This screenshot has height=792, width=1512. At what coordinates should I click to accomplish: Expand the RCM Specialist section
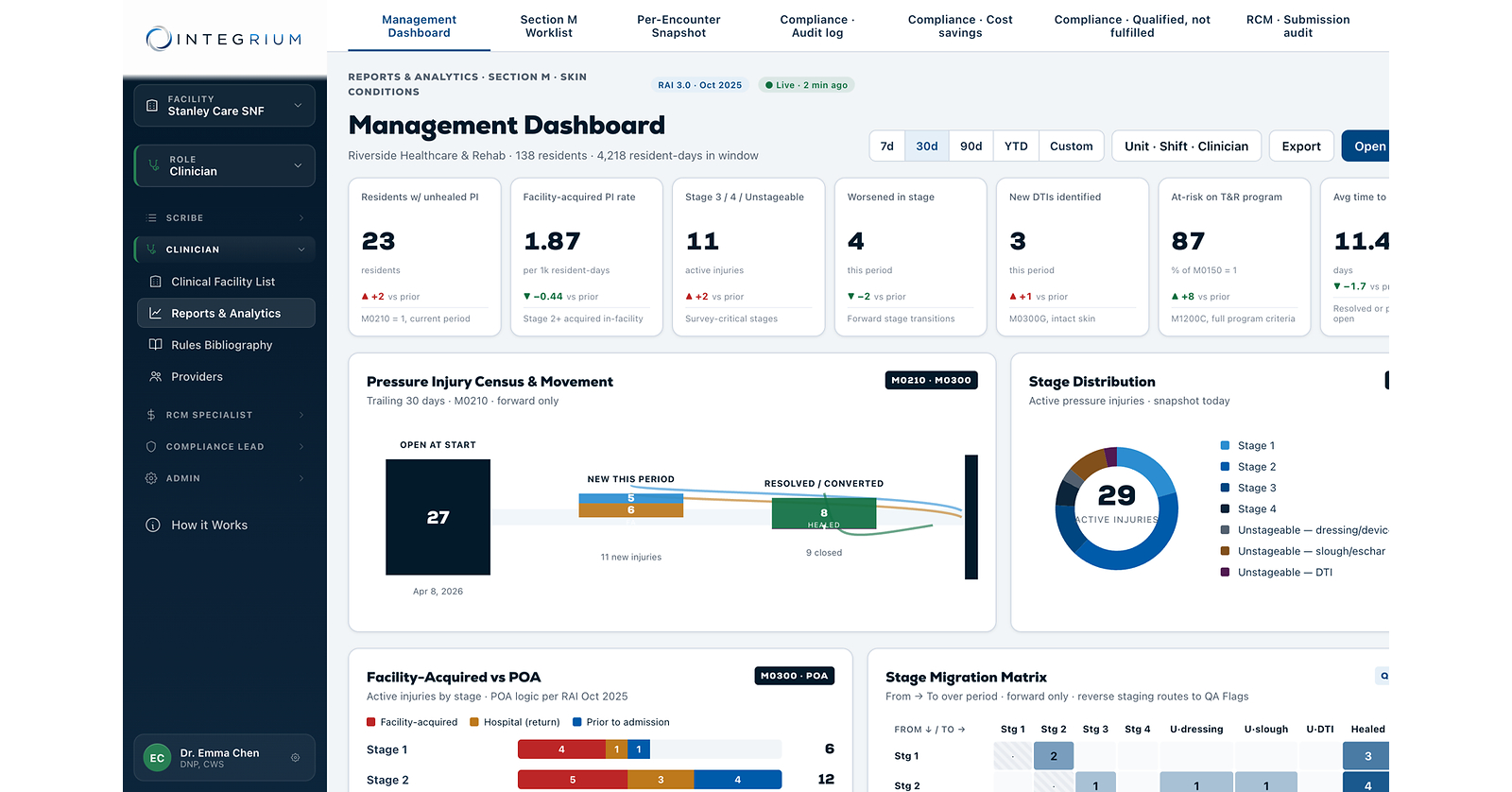click(224, 415)
